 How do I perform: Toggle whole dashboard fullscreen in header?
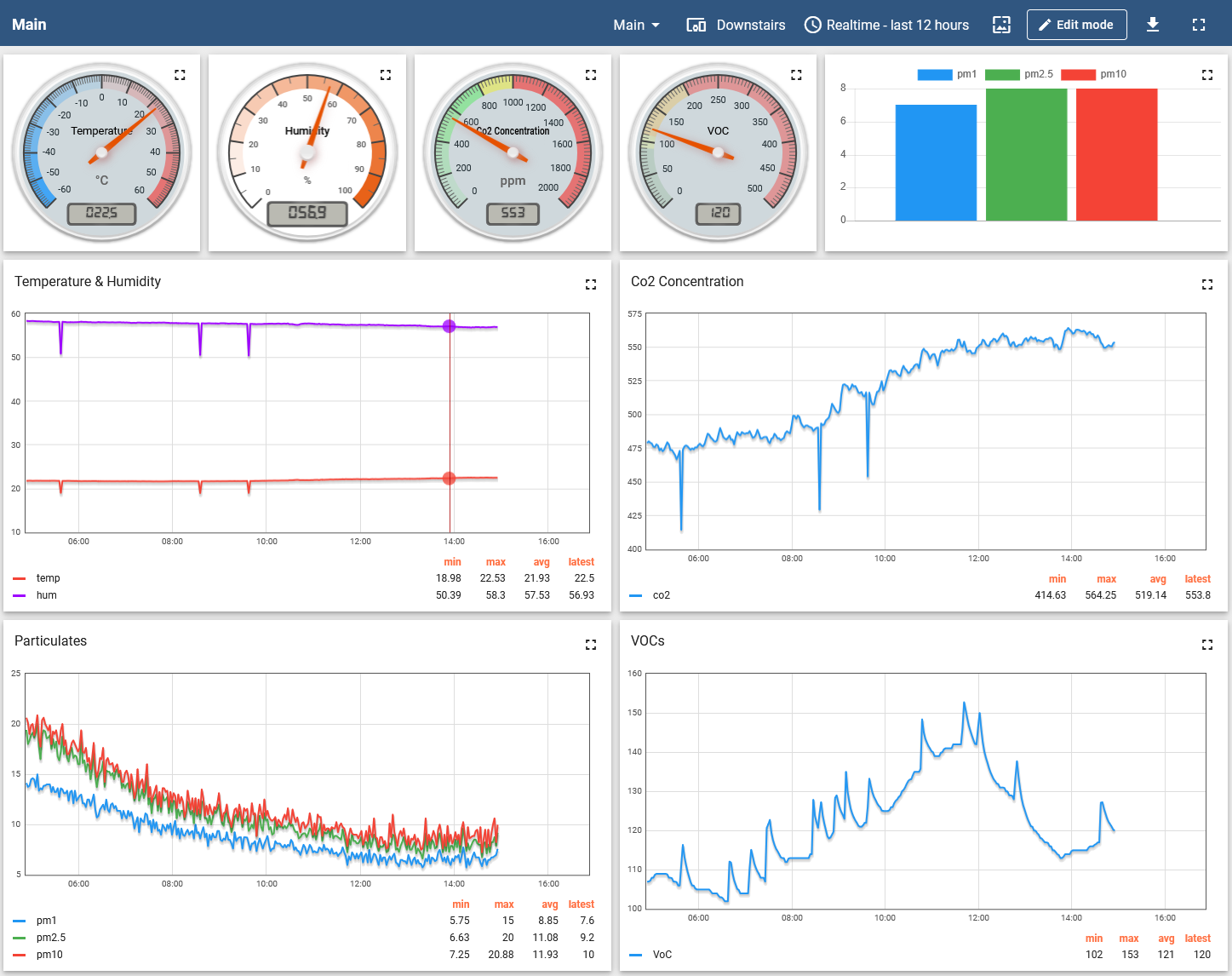[x=1199, y=25]
